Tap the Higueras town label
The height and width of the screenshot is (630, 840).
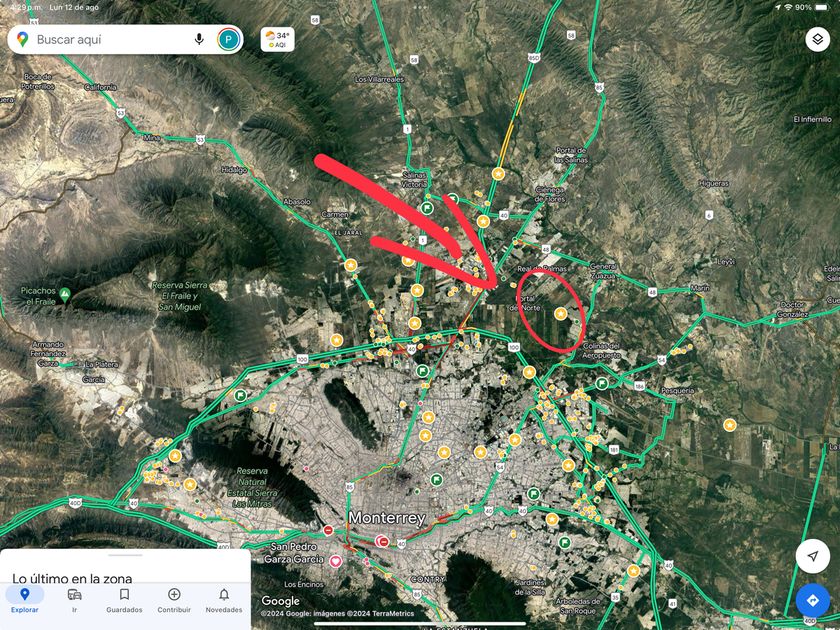(714, 183)
